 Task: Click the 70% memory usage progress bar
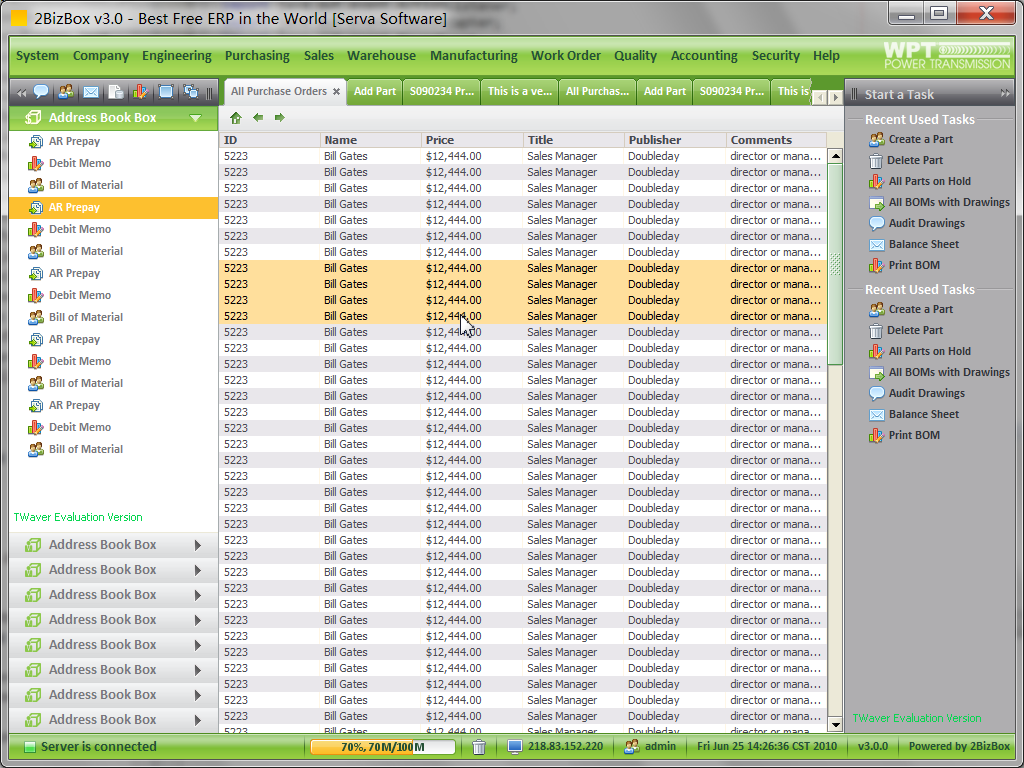pyautogui.click(x=383, y=746)
